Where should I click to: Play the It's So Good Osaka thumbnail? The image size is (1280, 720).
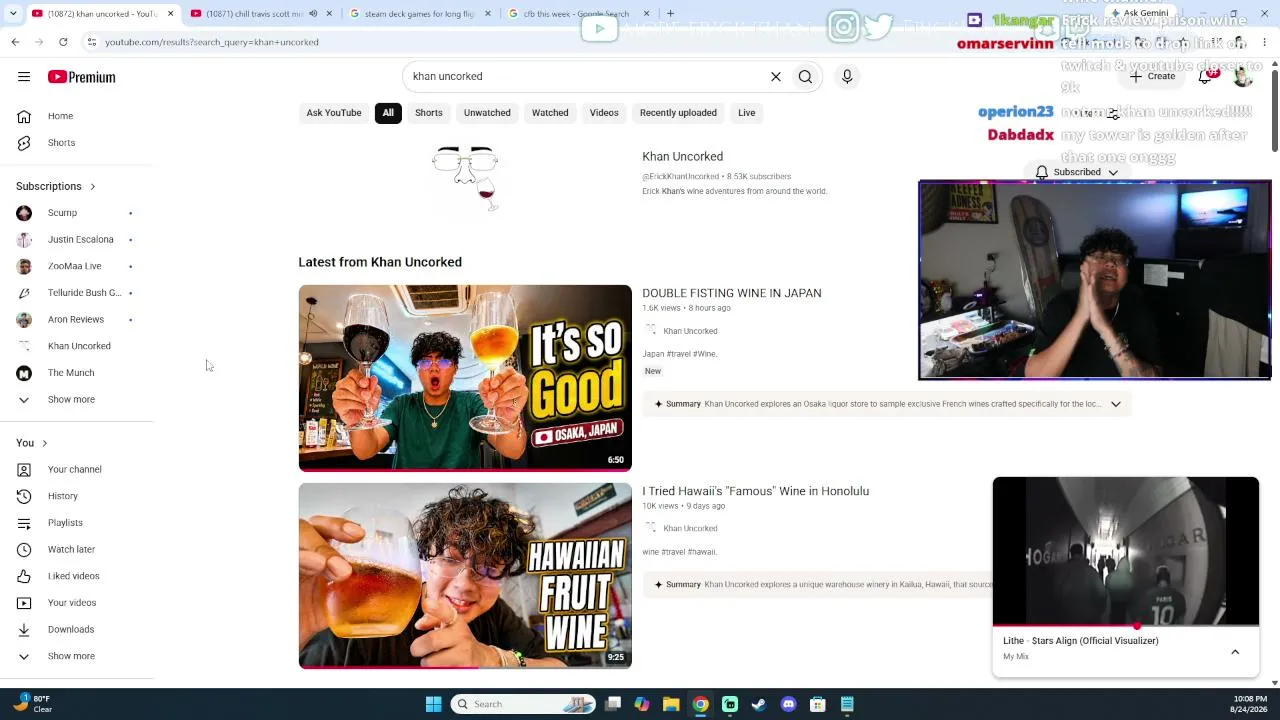[x=465, y=378]
